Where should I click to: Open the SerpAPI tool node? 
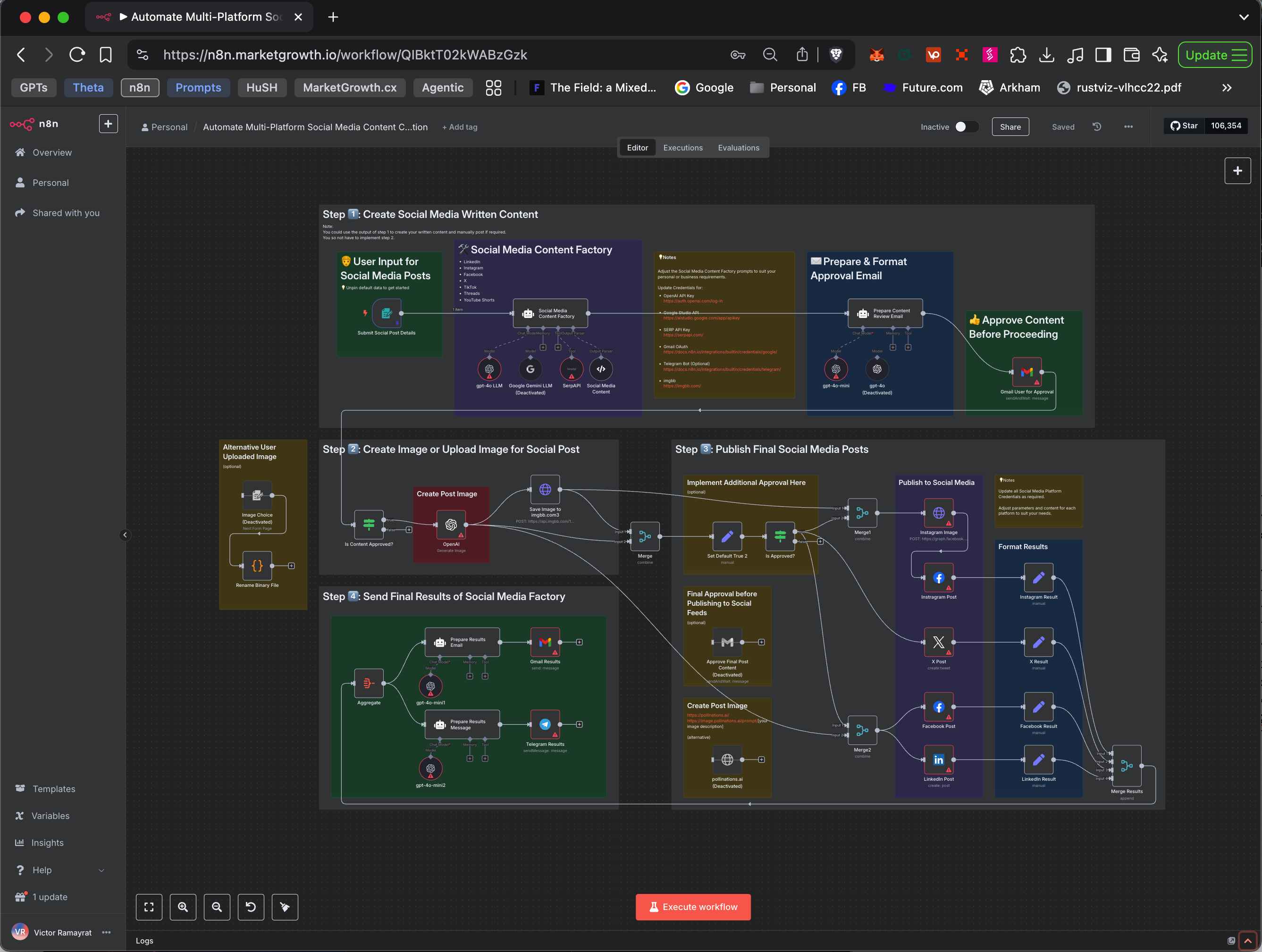(571, 369)
